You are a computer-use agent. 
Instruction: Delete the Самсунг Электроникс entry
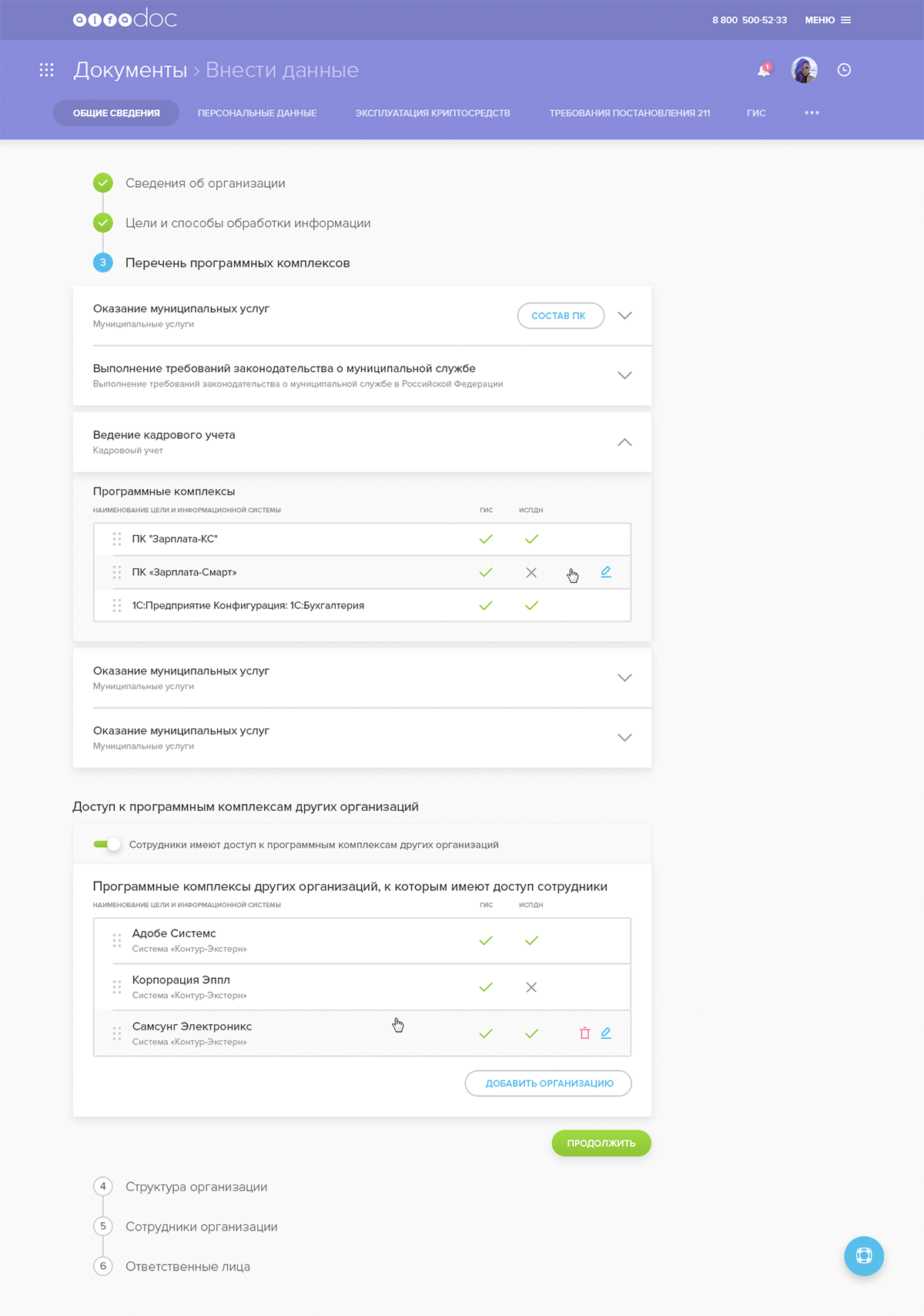coord(584,1033)
